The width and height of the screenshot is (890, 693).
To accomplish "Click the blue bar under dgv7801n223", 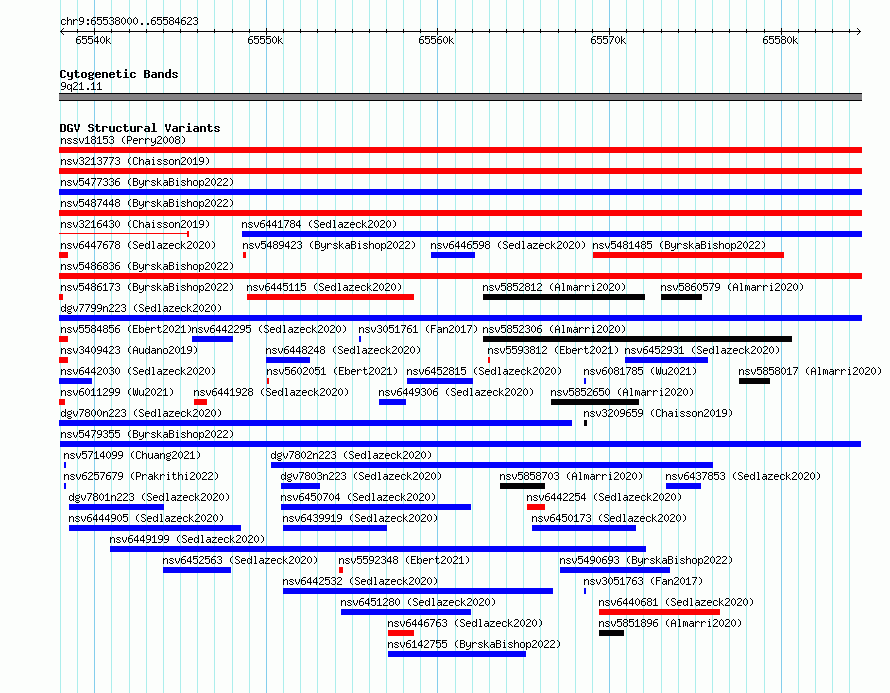I will tap(116, 507).
